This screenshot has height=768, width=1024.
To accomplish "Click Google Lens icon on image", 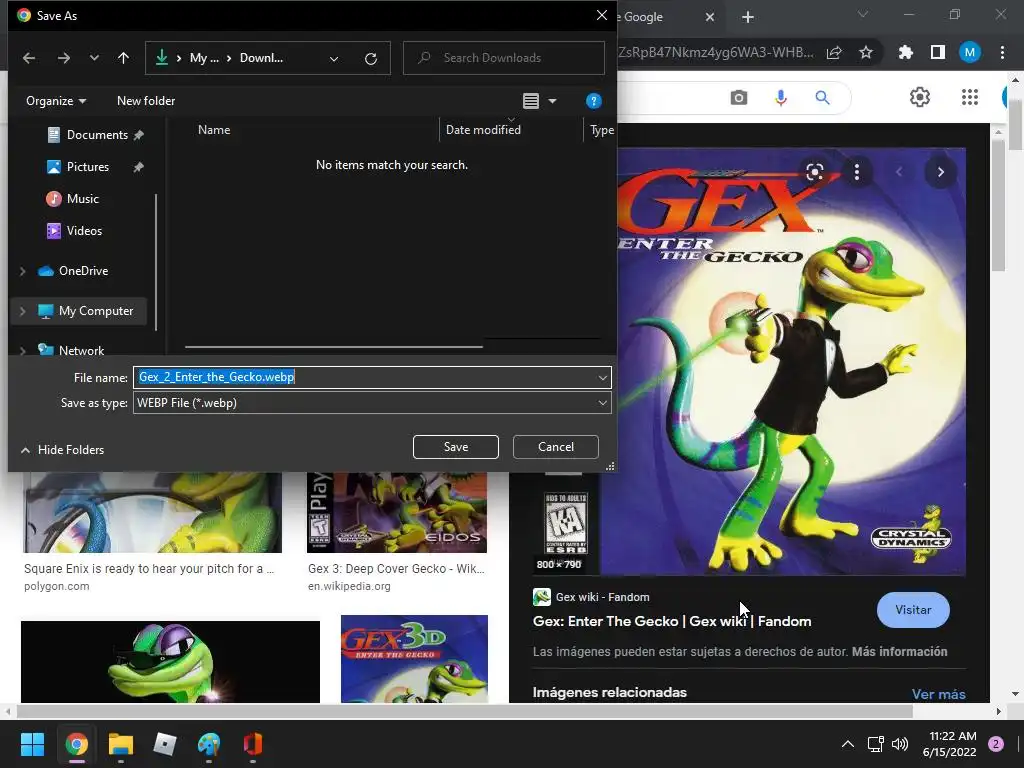I will 814,172.
